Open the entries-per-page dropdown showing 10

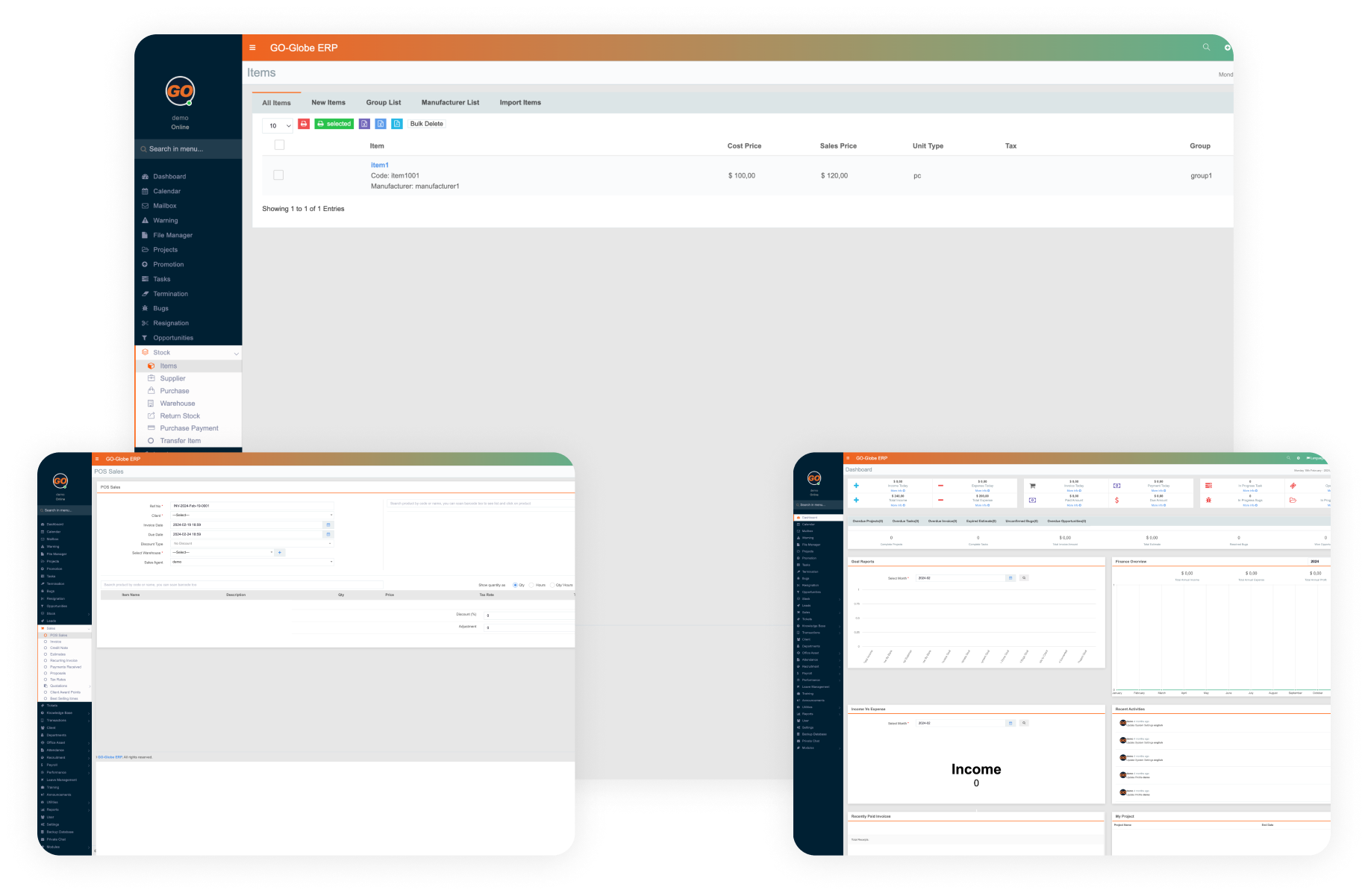[278, 125]
